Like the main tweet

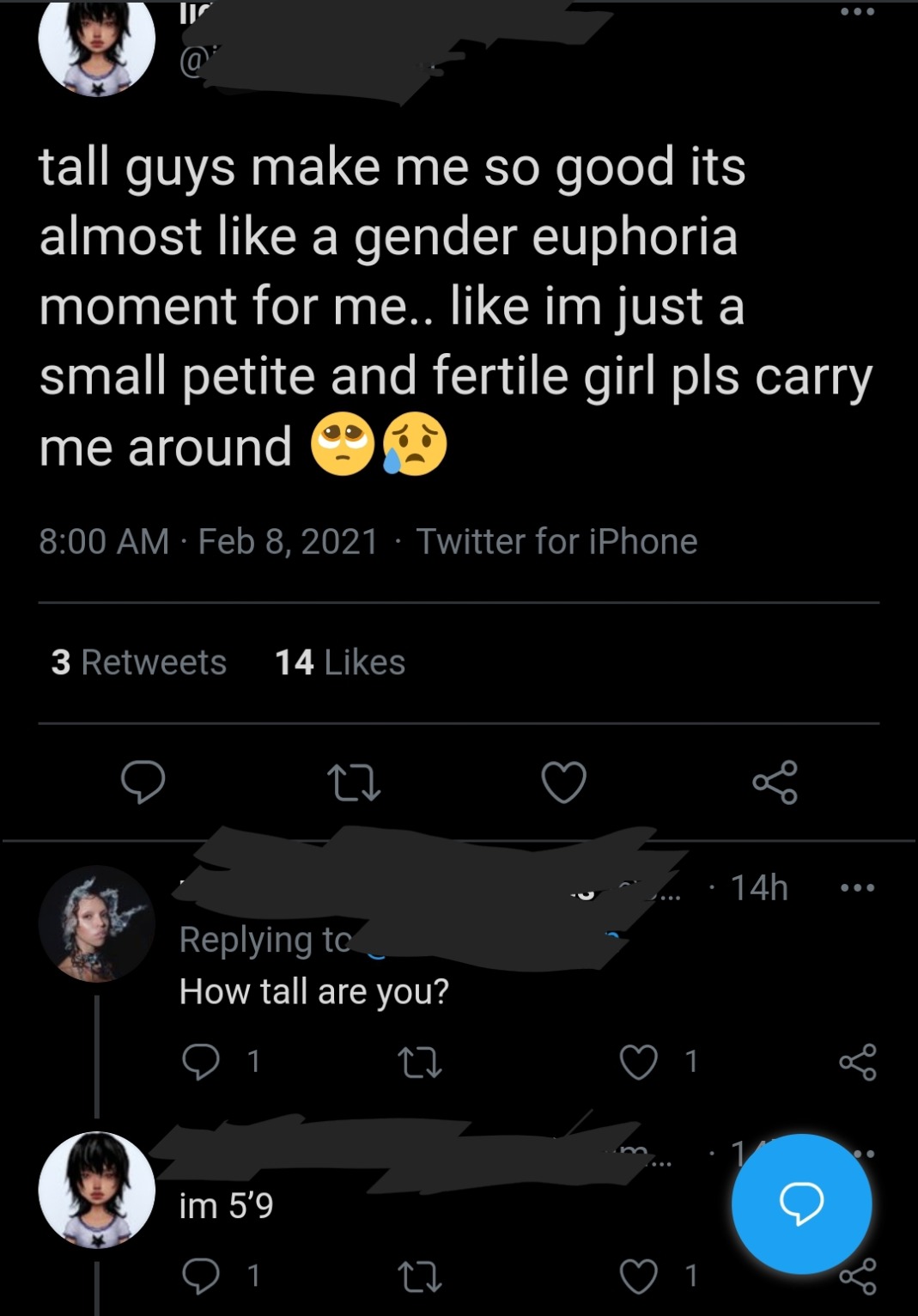click(x=564, y=783)
